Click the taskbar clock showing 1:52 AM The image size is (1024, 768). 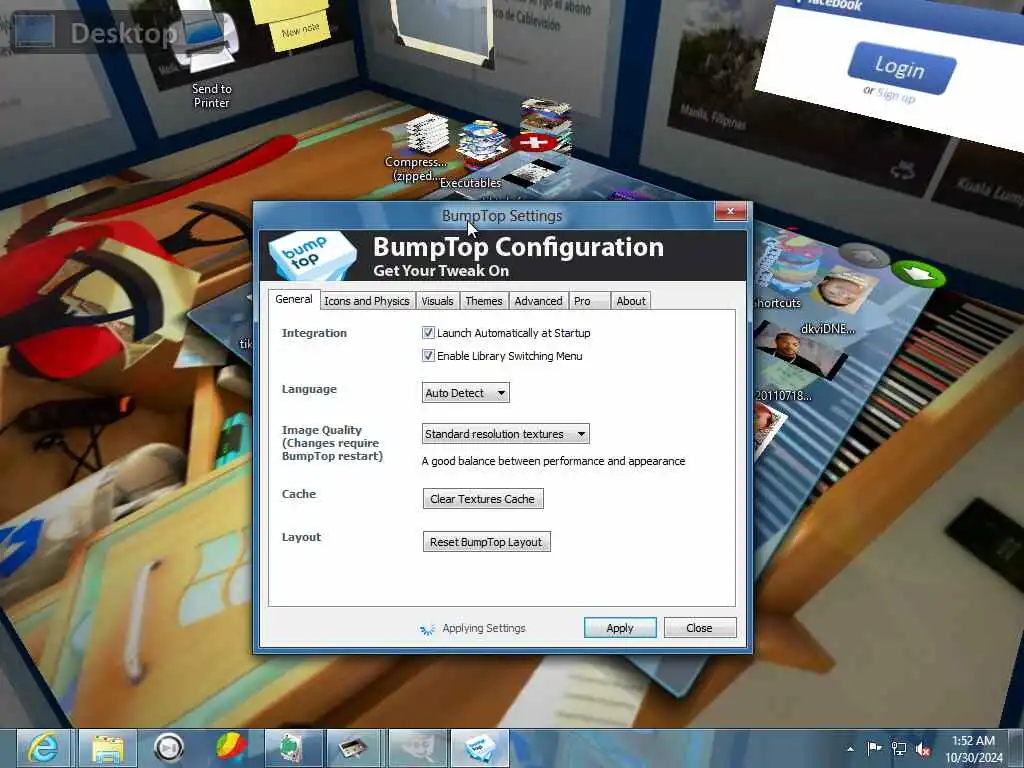(973, 749)
